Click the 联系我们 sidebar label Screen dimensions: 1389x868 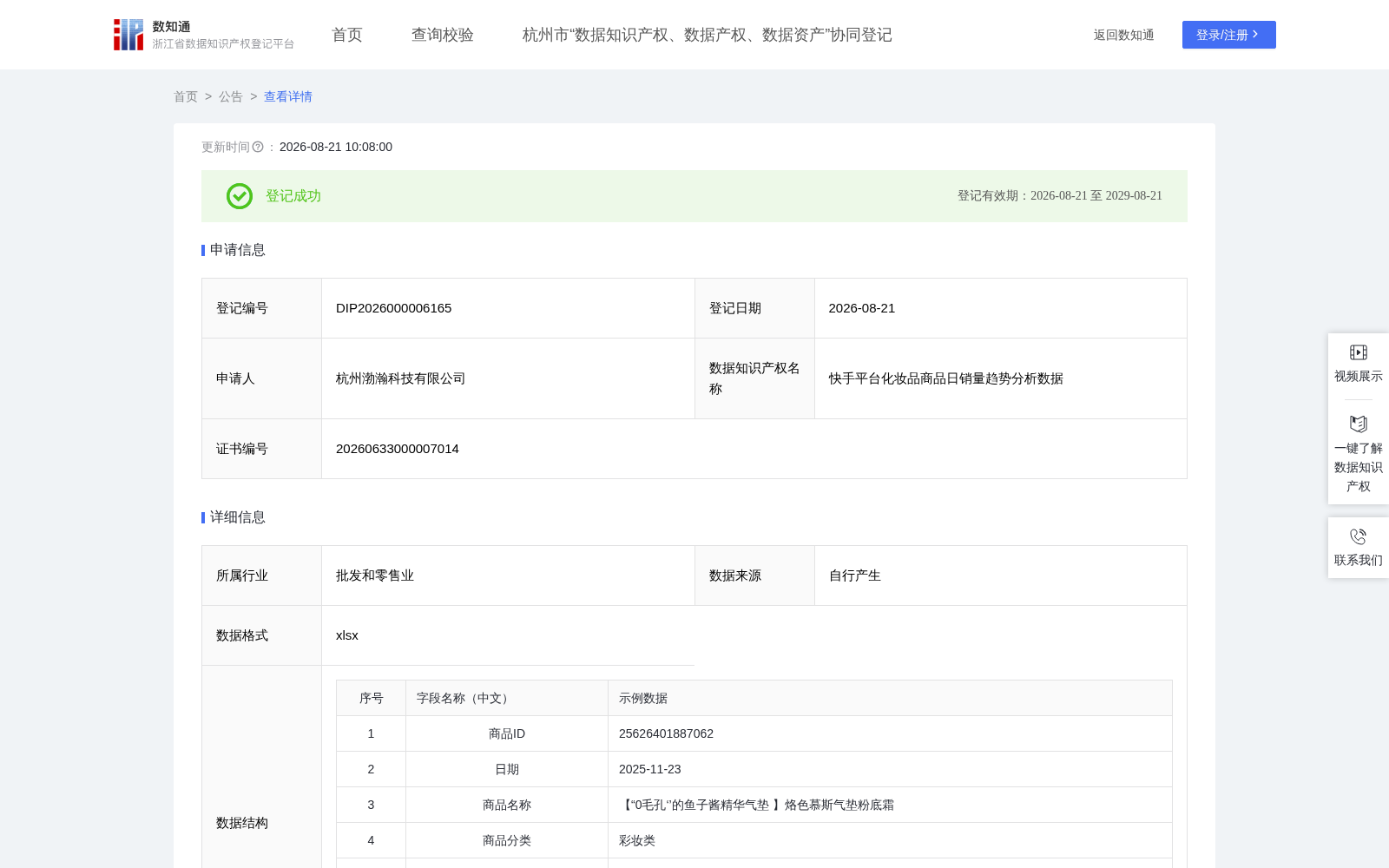pos(1359,560)
